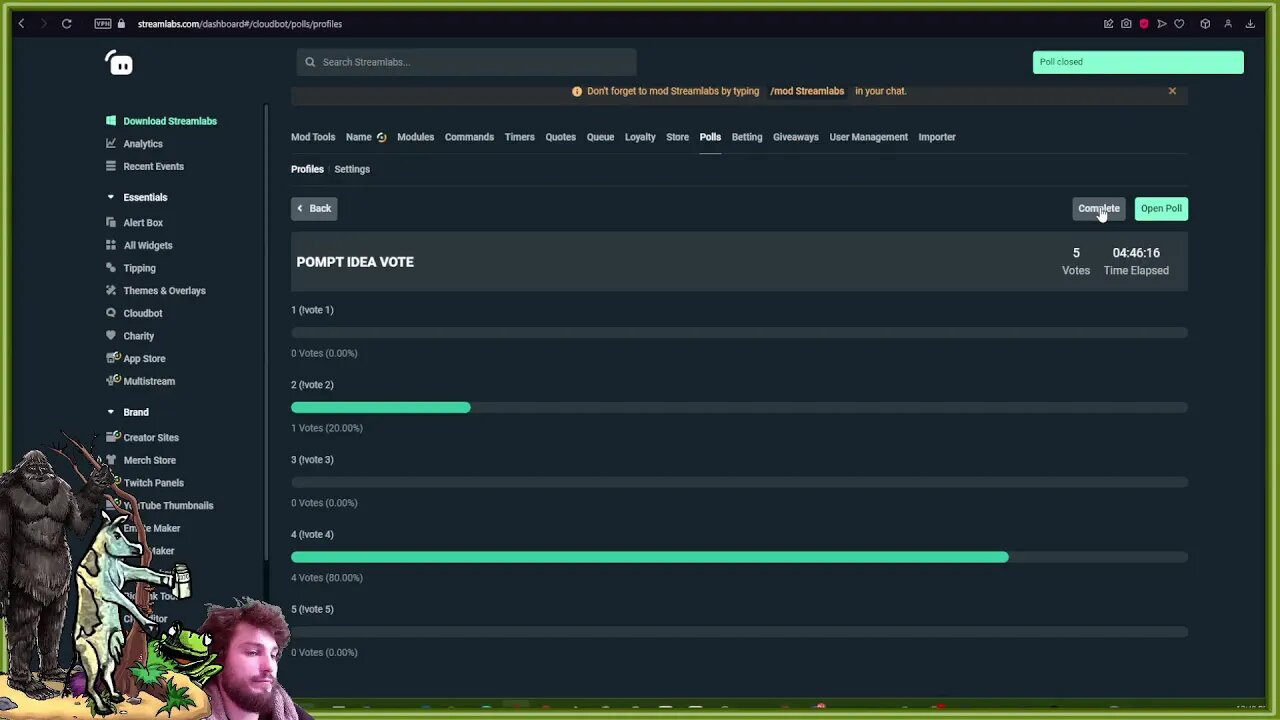Image resolution: width=1280 pixels, height=720 pixels.
Task: Click the vote 1 empty progress bar
Action: (x=739, y=332)
